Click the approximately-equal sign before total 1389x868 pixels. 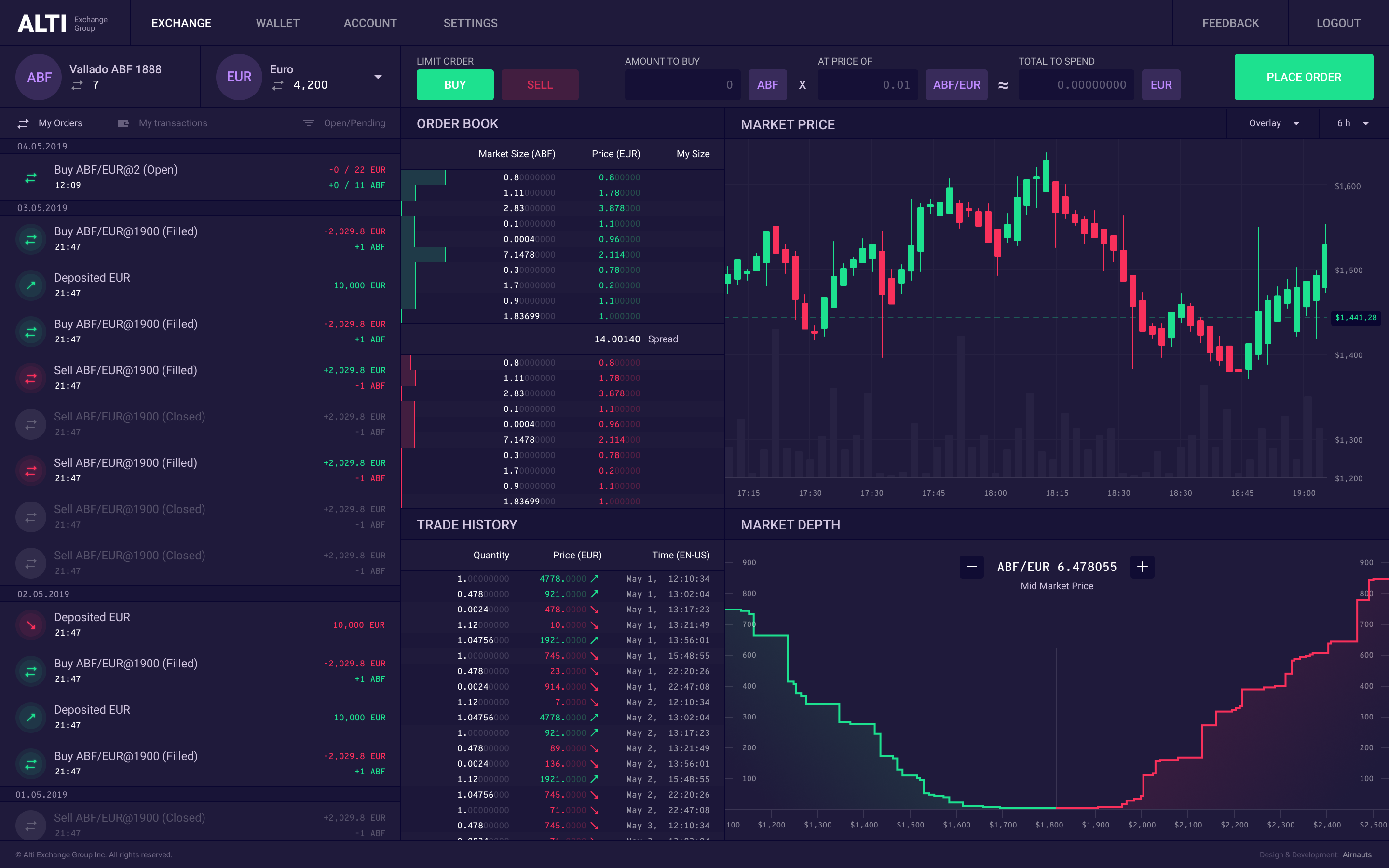pos(1003,85)
